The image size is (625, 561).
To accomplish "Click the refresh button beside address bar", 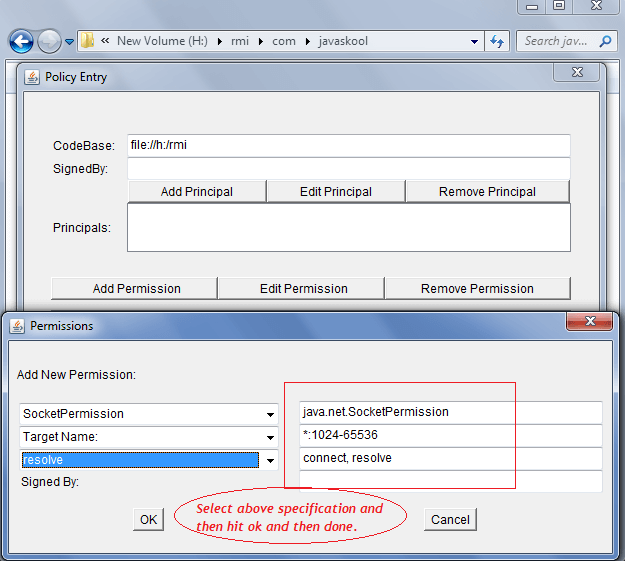I will (497, 42).
